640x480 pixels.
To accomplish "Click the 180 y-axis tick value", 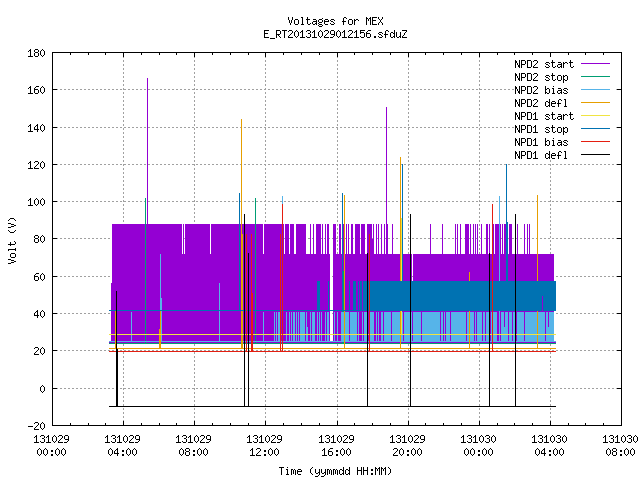I will point(36,53).
